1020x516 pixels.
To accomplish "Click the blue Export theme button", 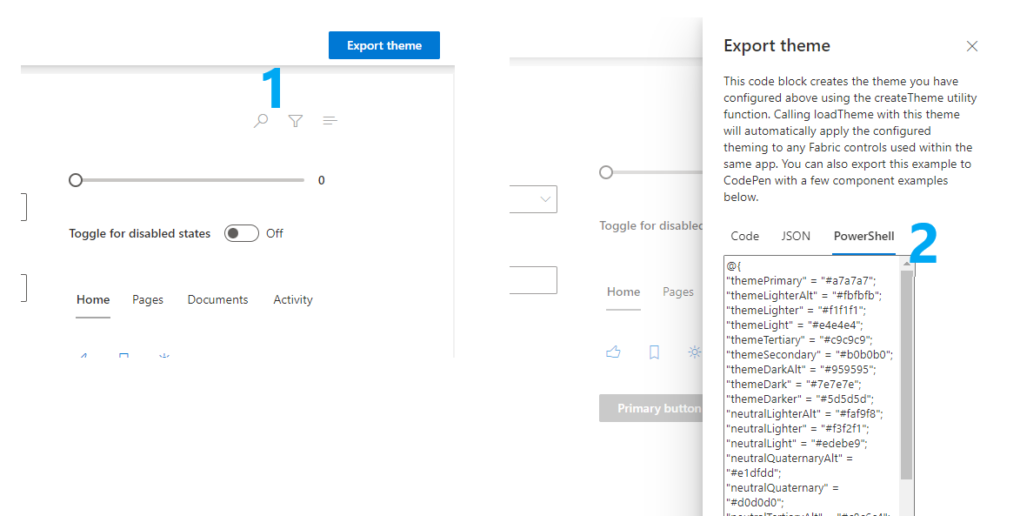I will click(x=384, y=46).
